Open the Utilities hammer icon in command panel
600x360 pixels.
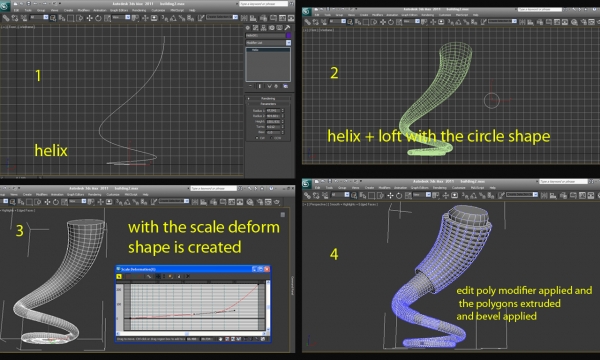click(x=287, y=28)
